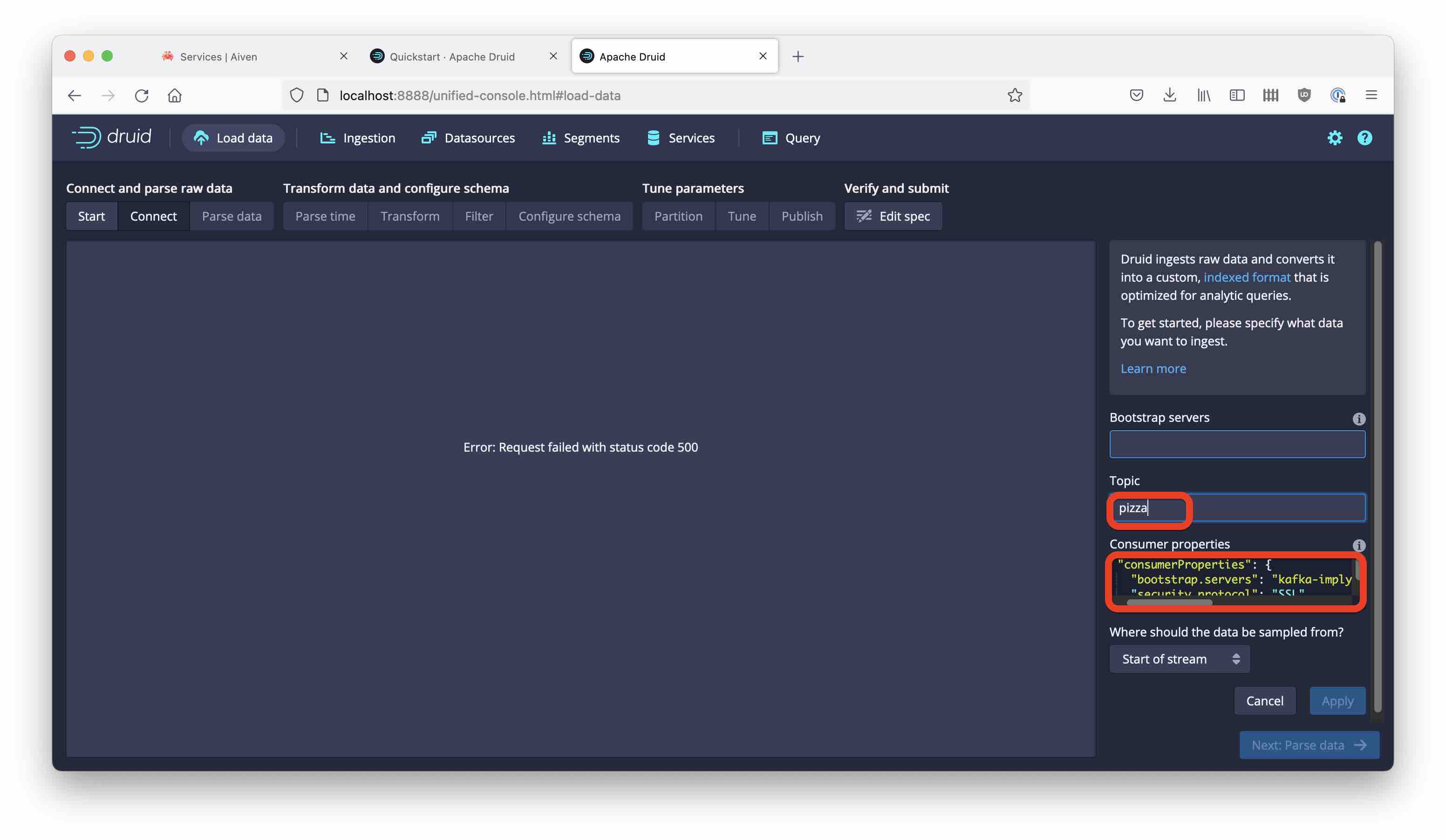Open Druid settings gear icon
Screen dimensions: 1446x840
(1334, 138)
